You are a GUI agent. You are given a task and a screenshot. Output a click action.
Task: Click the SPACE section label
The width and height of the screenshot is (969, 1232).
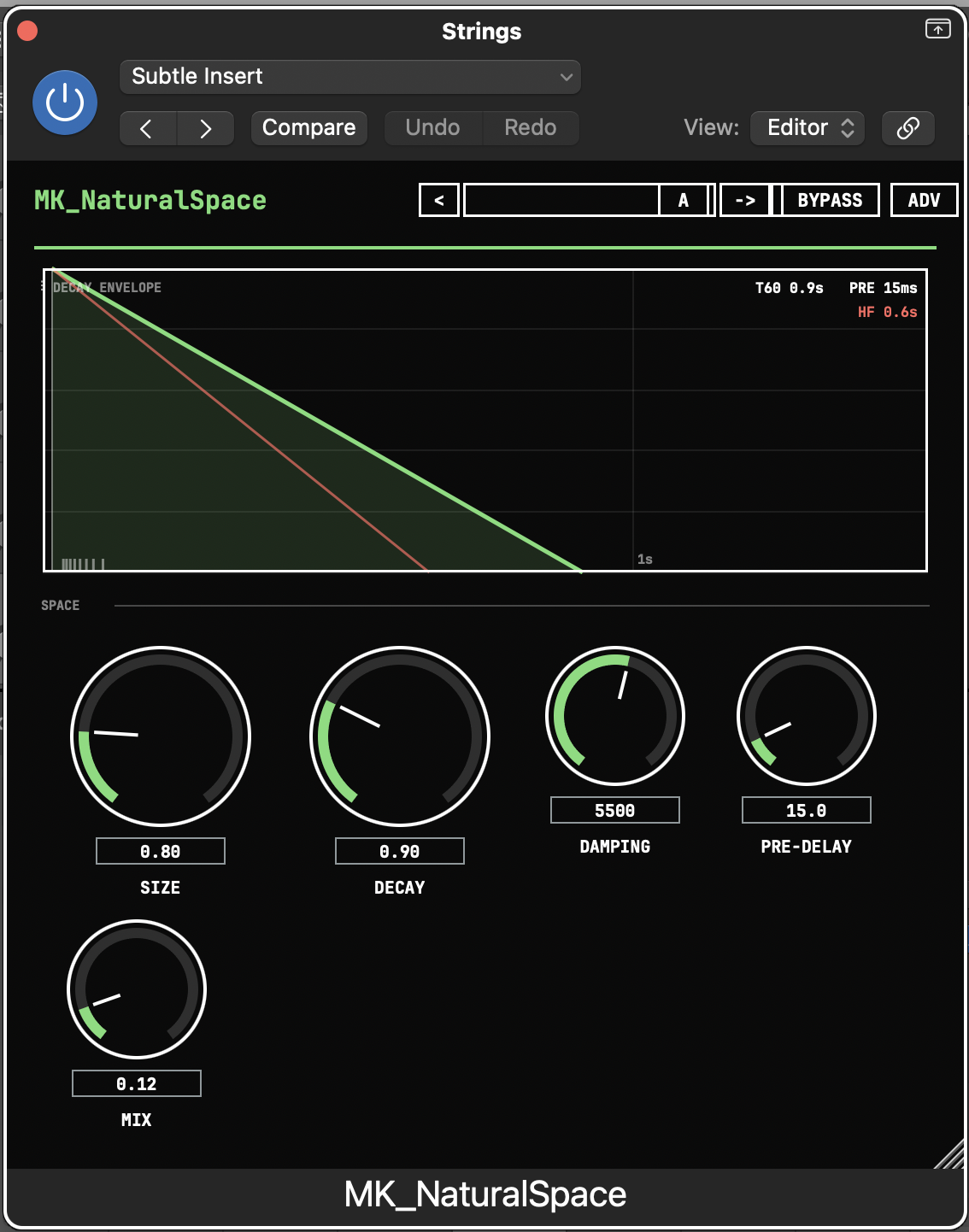[x=61, y=605]
